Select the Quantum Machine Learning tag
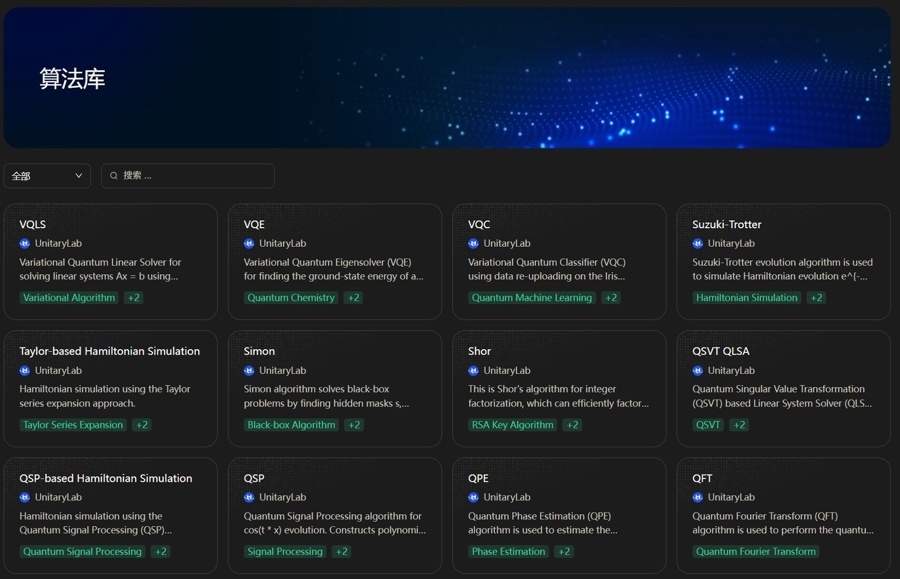This screenshot has width=900, height=579. click(532, 298)
